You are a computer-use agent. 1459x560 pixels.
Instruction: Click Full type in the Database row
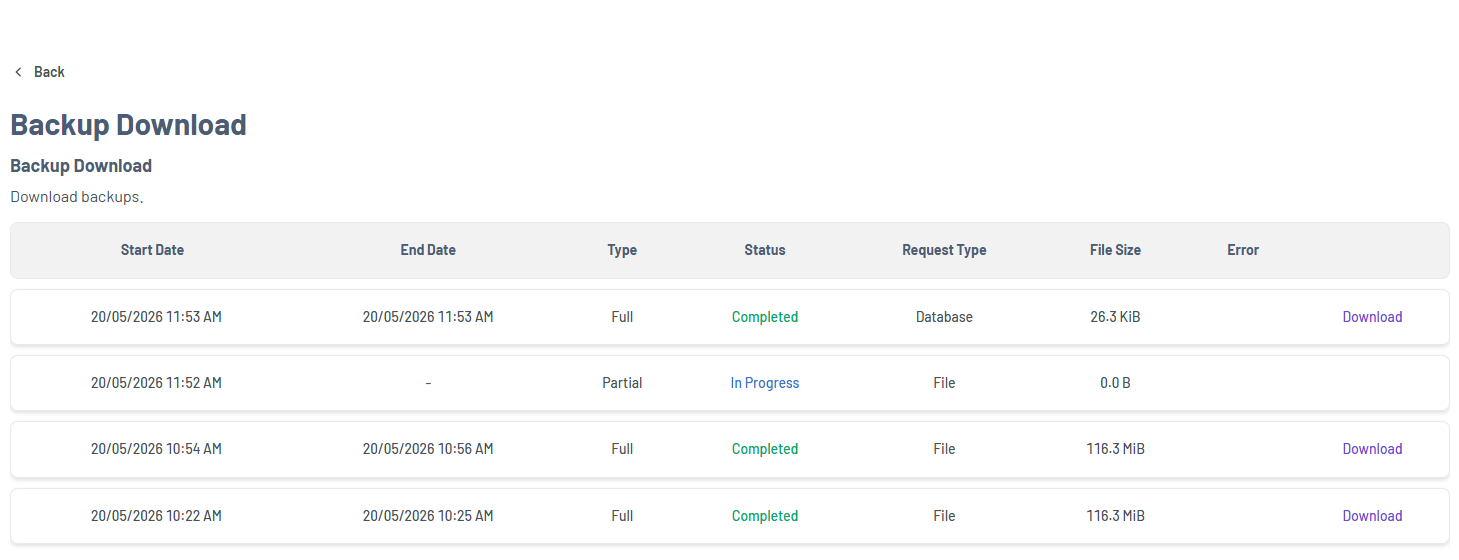pos(622,317)
